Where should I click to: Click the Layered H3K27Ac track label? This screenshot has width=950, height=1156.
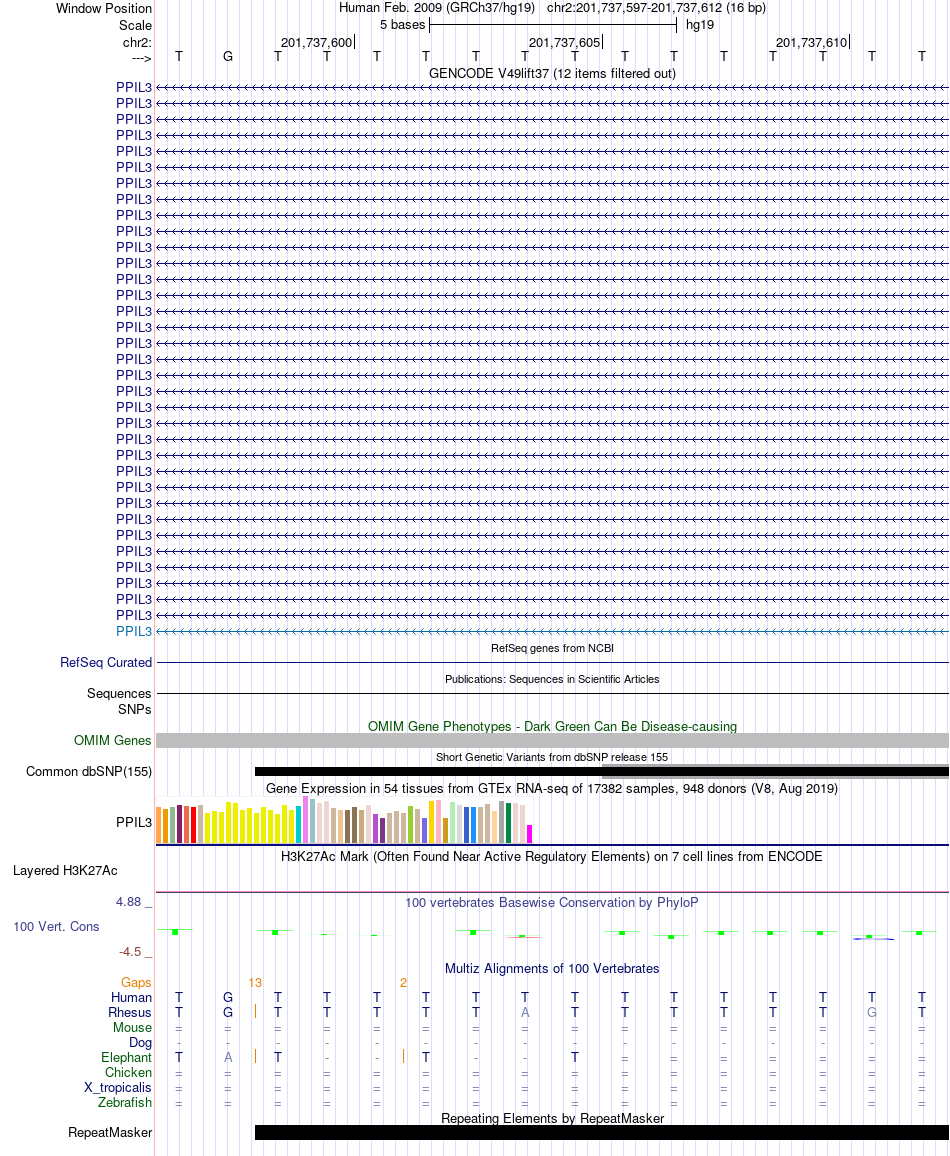[65, 871]
